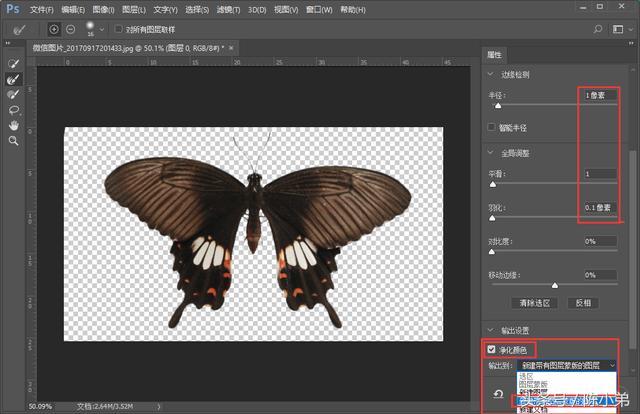Select the Refine Edge Brush tool

point(13,79)
